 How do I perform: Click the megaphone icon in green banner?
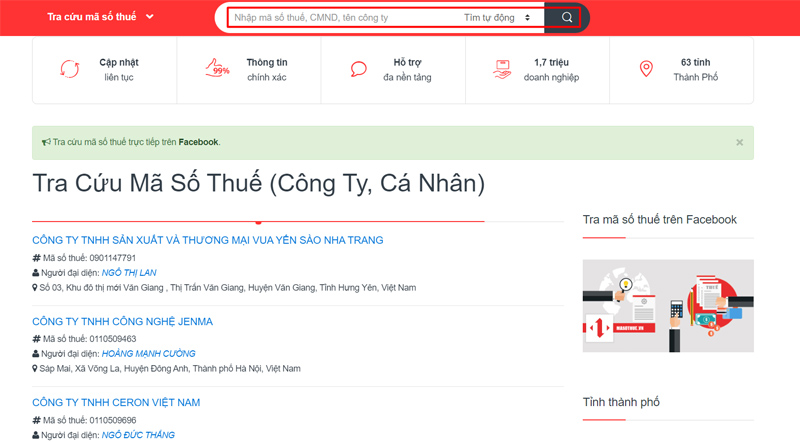pos(46,142)
